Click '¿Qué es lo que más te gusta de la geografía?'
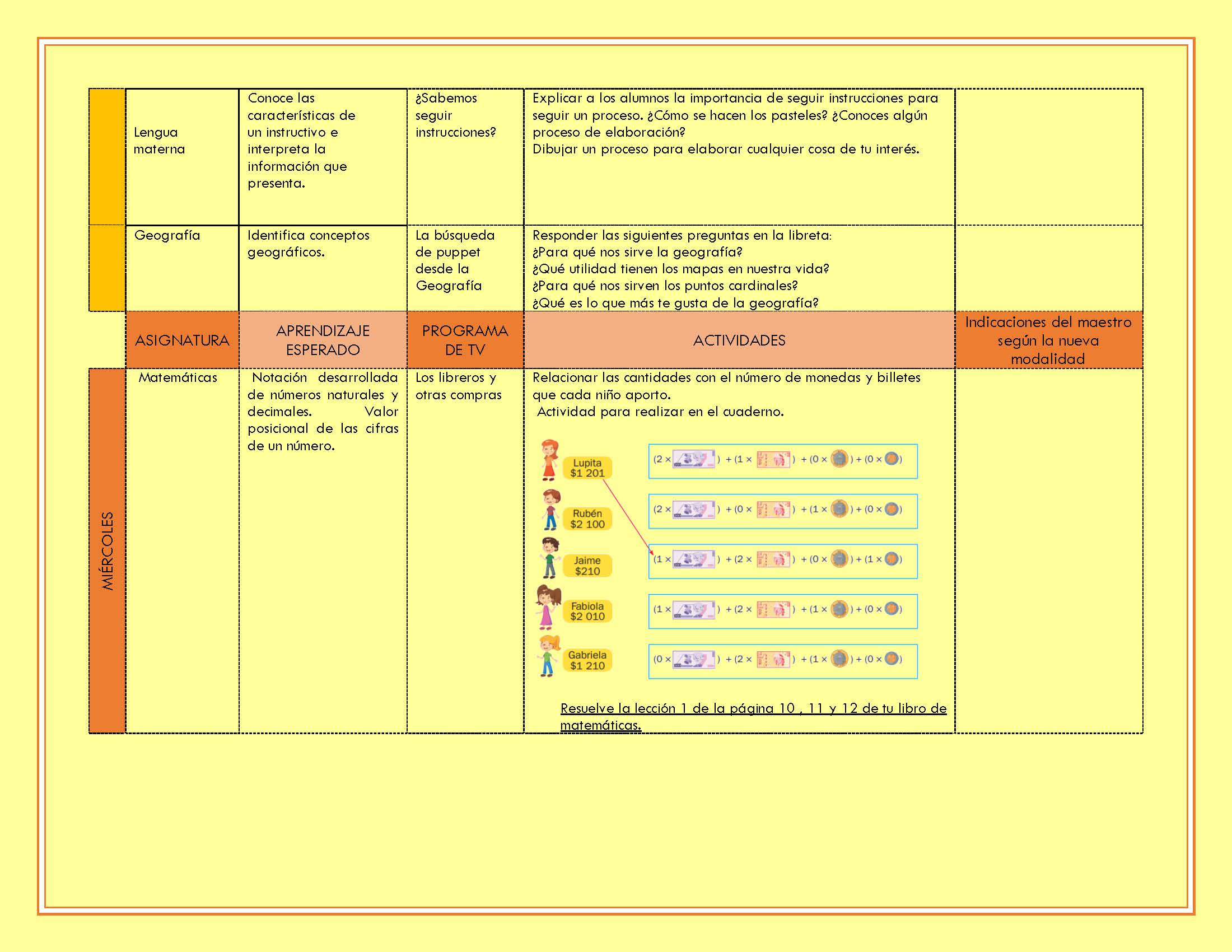The width and height of the screenshot is (1232, 952). tap(675, 303)
